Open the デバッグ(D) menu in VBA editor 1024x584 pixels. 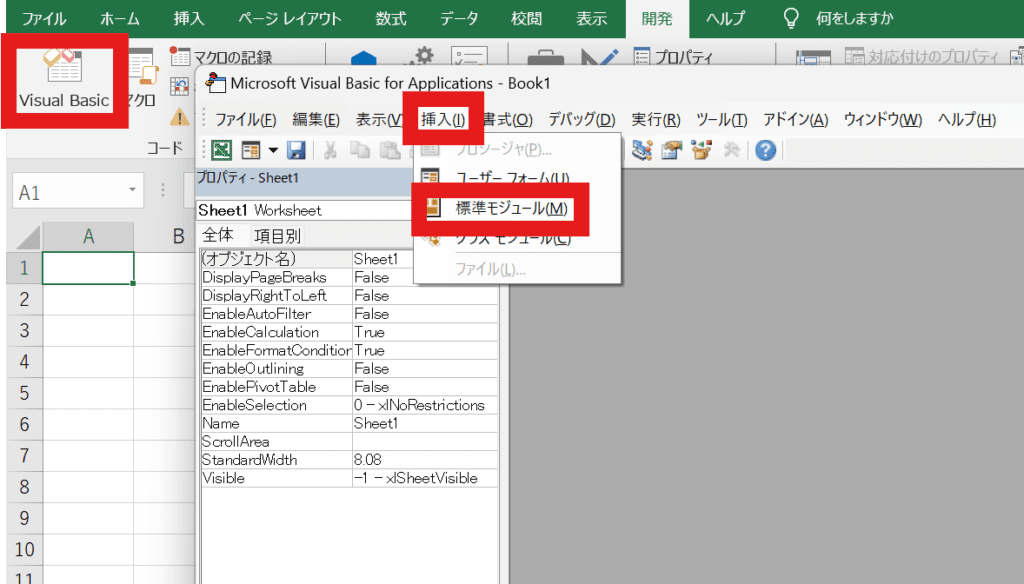tap(581, 120)
